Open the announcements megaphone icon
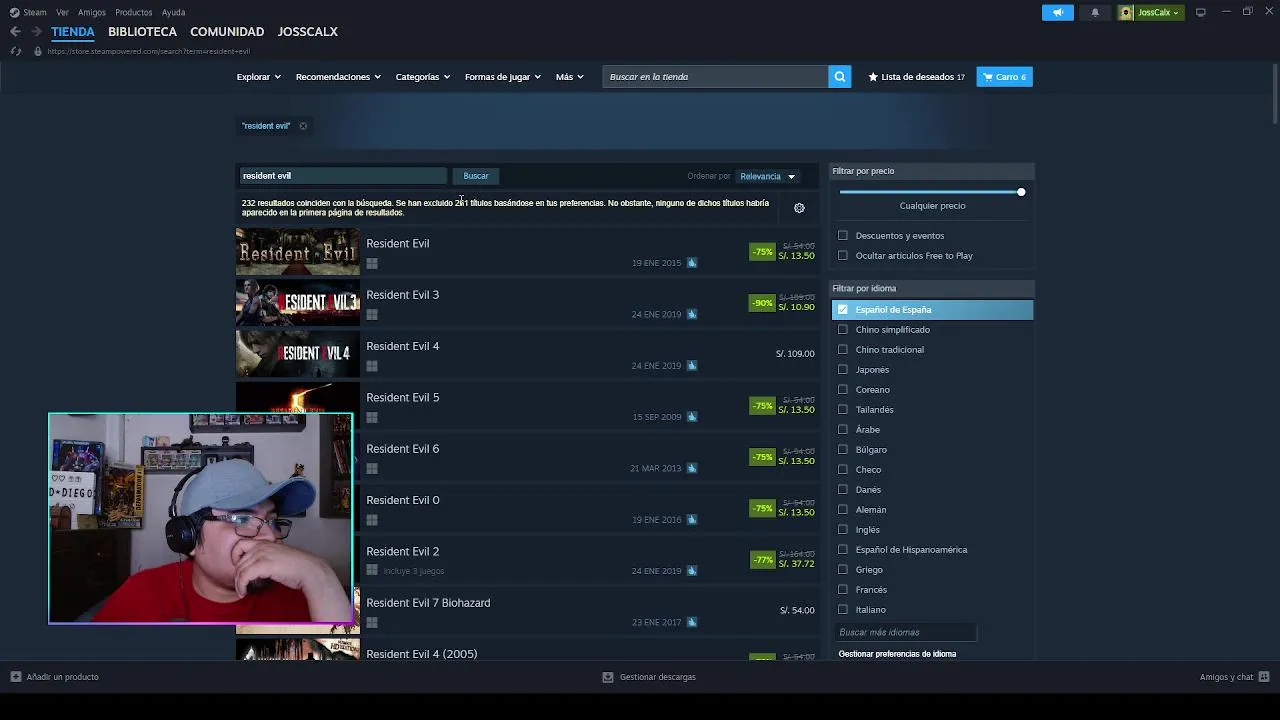This screenshot has width=1280, height=720. [1058, 12]
